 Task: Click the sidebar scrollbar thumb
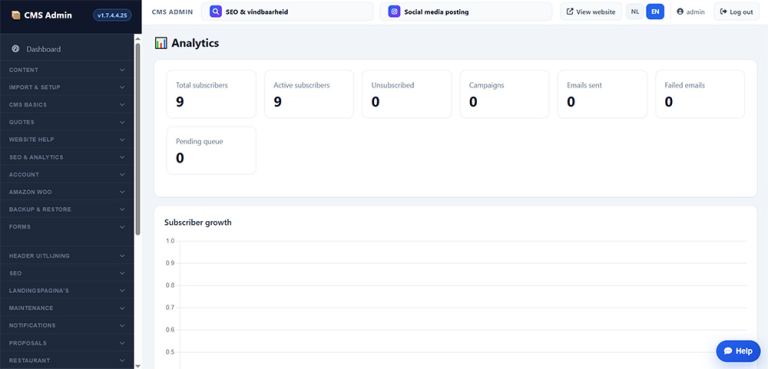point(138,140)
